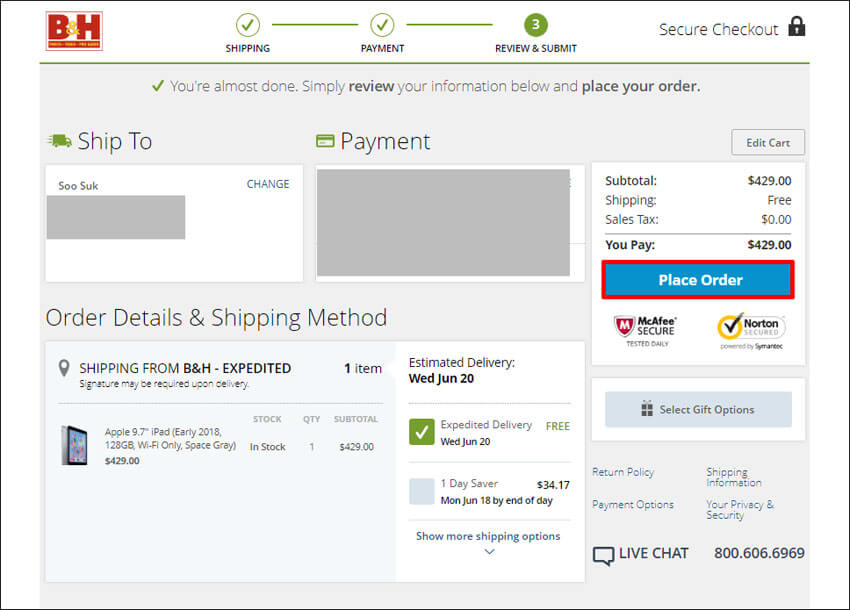Click the Shipping Free value in summary

click(779, 200)
